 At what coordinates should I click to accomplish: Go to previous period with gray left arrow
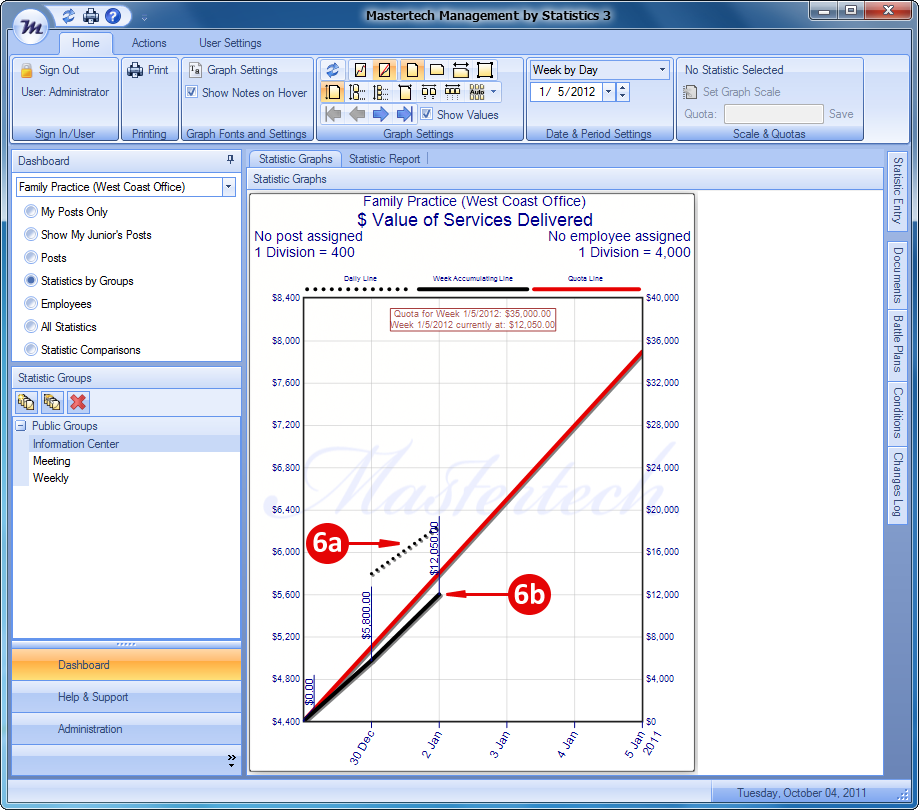click(356, 114)
